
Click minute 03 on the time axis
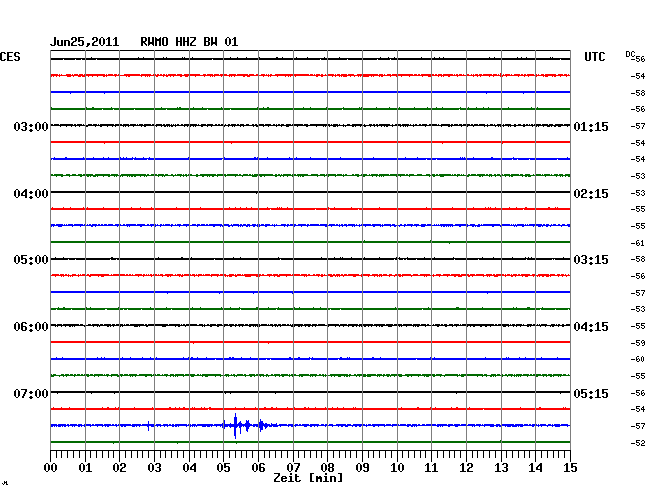(154, 468)
